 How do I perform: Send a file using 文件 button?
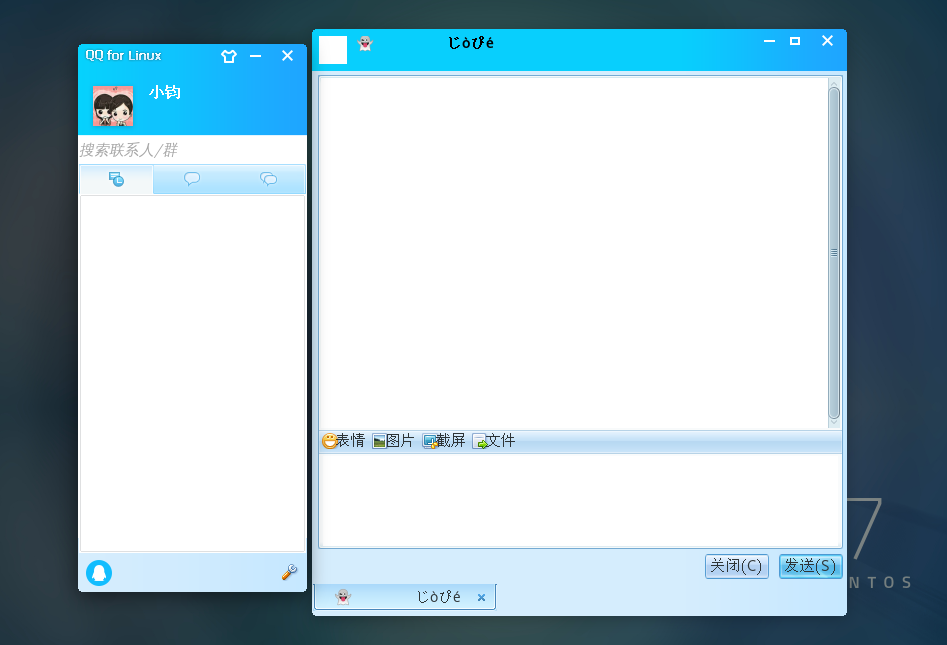[494, 441]
